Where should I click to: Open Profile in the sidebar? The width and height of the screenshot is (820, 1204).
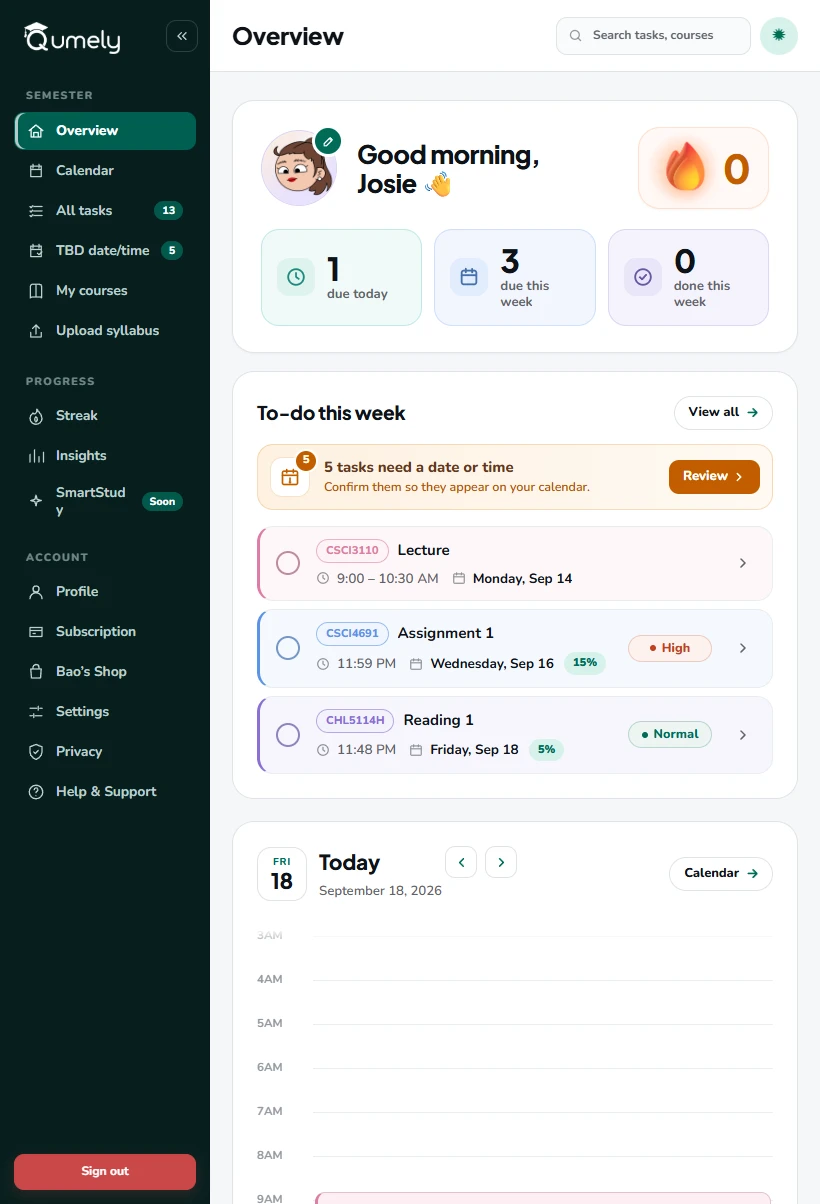[106, 592]
